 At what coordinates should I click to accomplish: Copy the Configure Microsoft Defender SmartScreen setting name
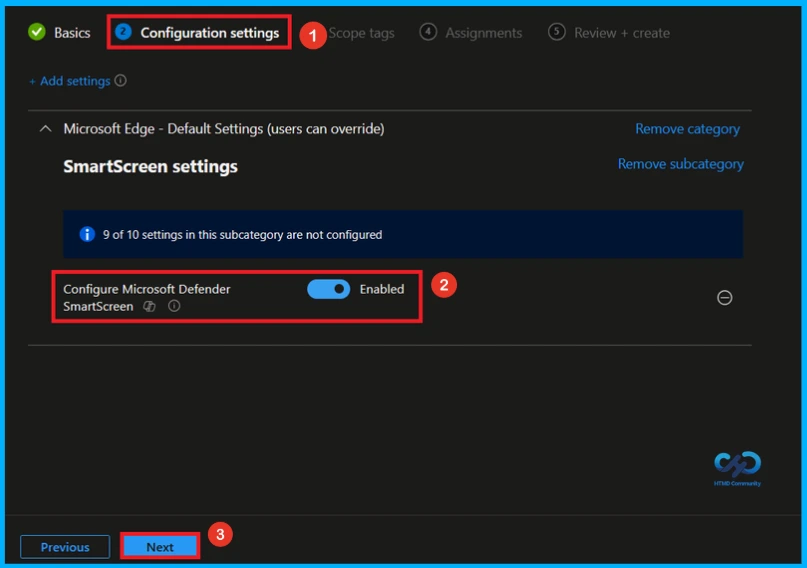pos(149,307)
